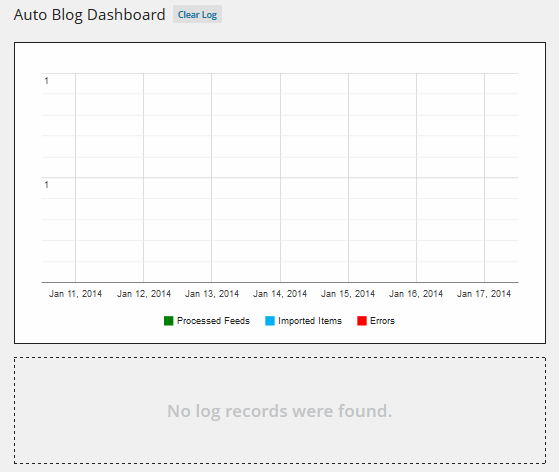Select the Imported Items legend label
This screenshot has height=472, width=559.
click(310, 321)
